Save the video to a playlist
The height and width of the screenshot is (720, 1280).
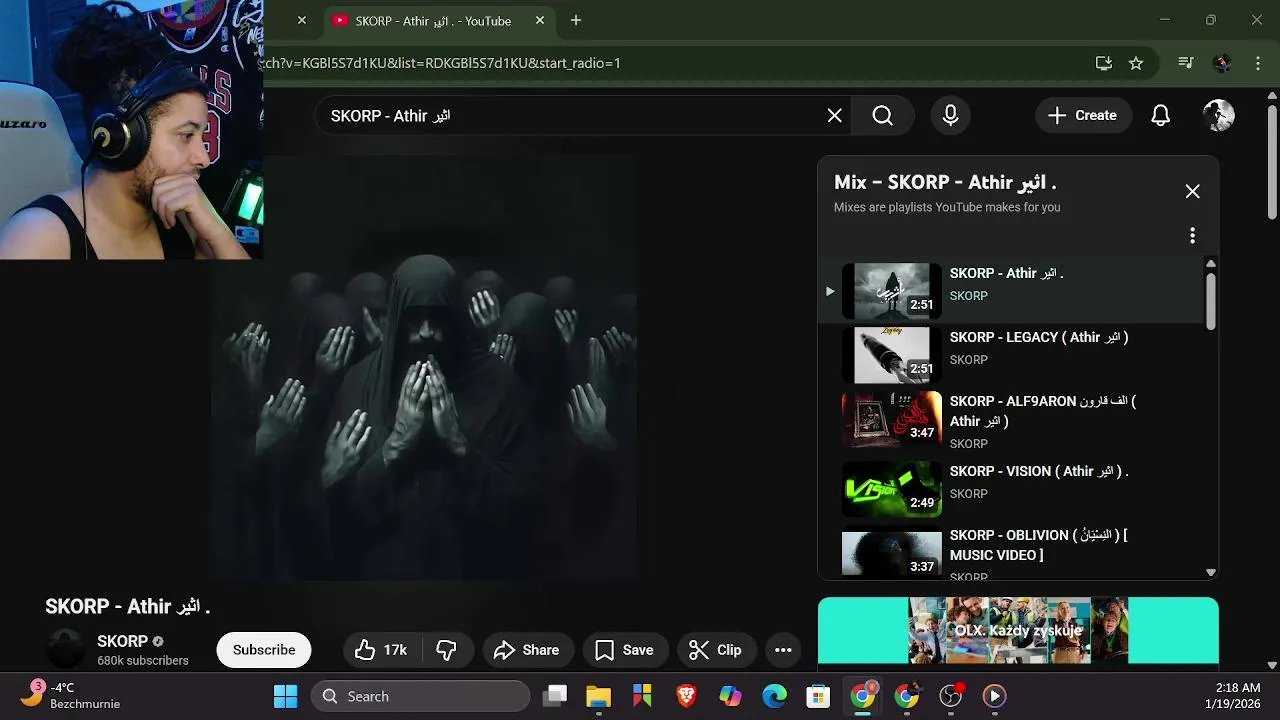(x=625, y=650)
